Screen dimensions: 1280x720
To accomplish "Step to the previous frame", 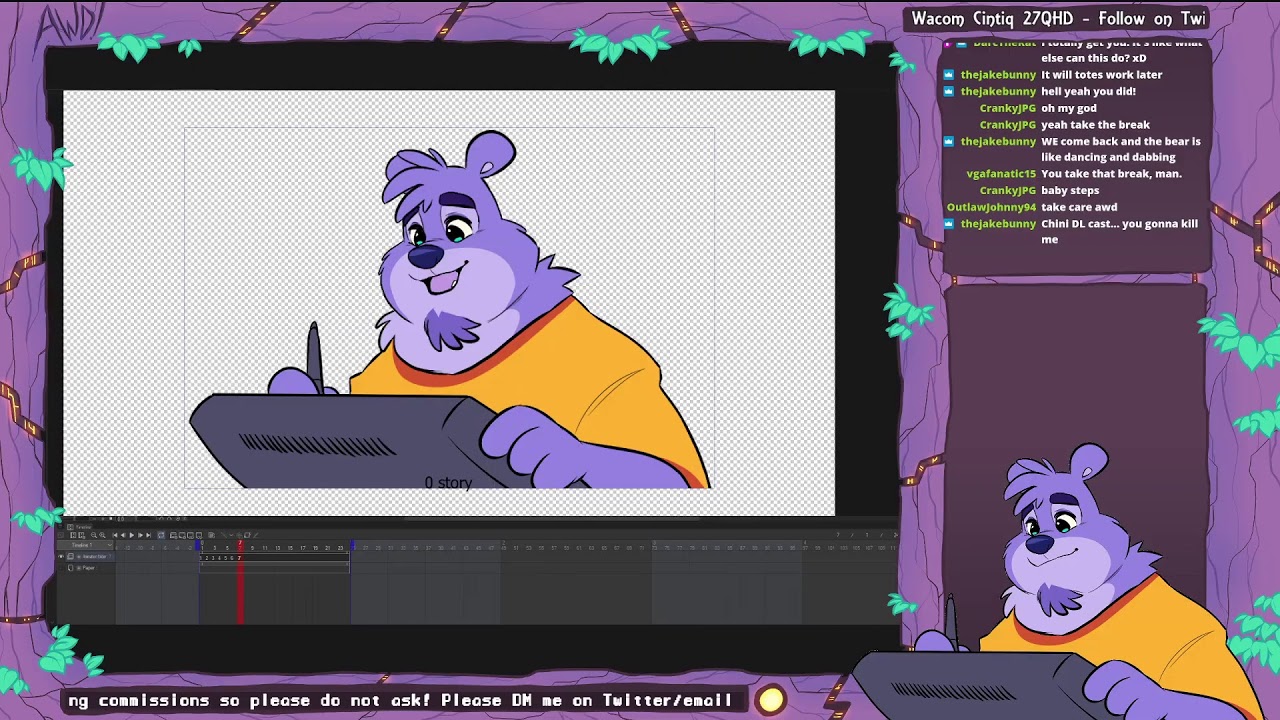I will point(123,535).
